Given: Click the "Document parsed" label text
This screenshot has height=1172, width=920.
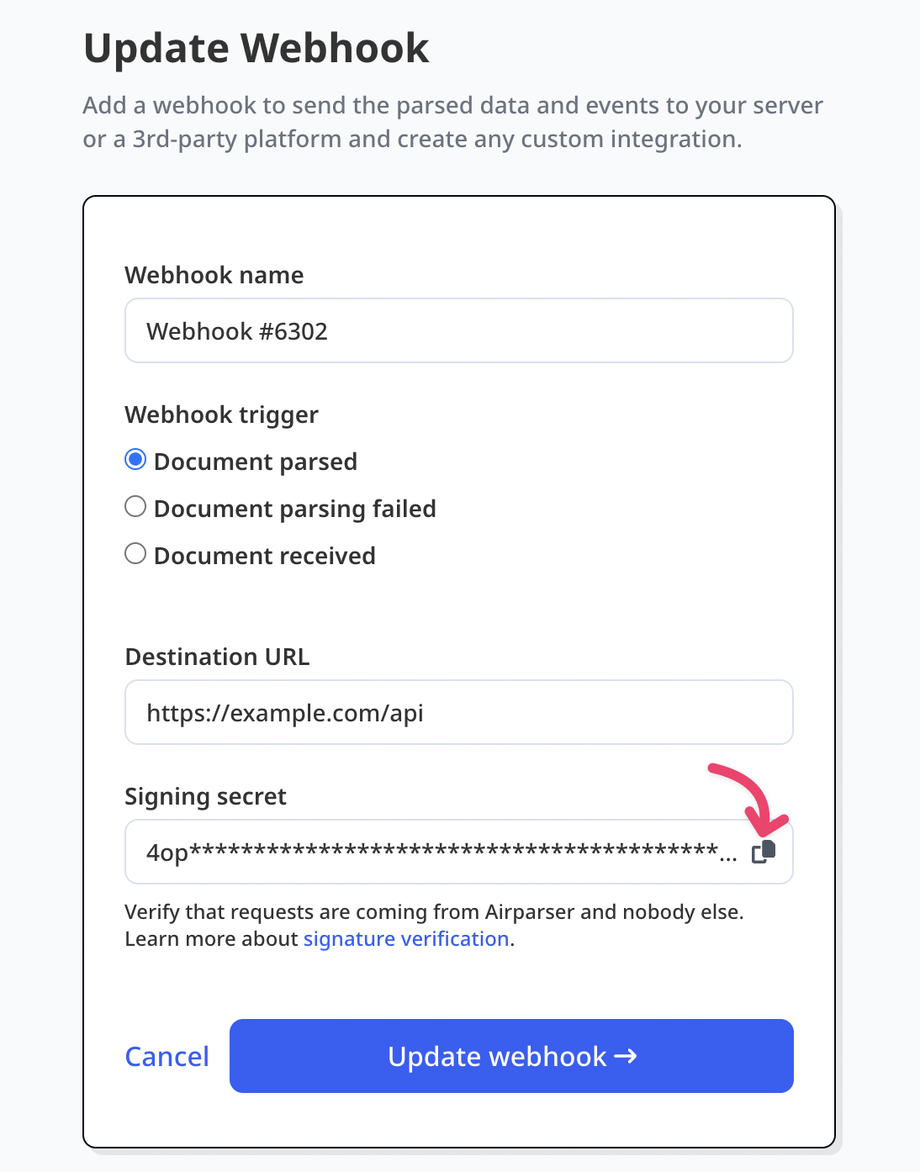Looking at the screenshot, I should [x=256, y=462].
